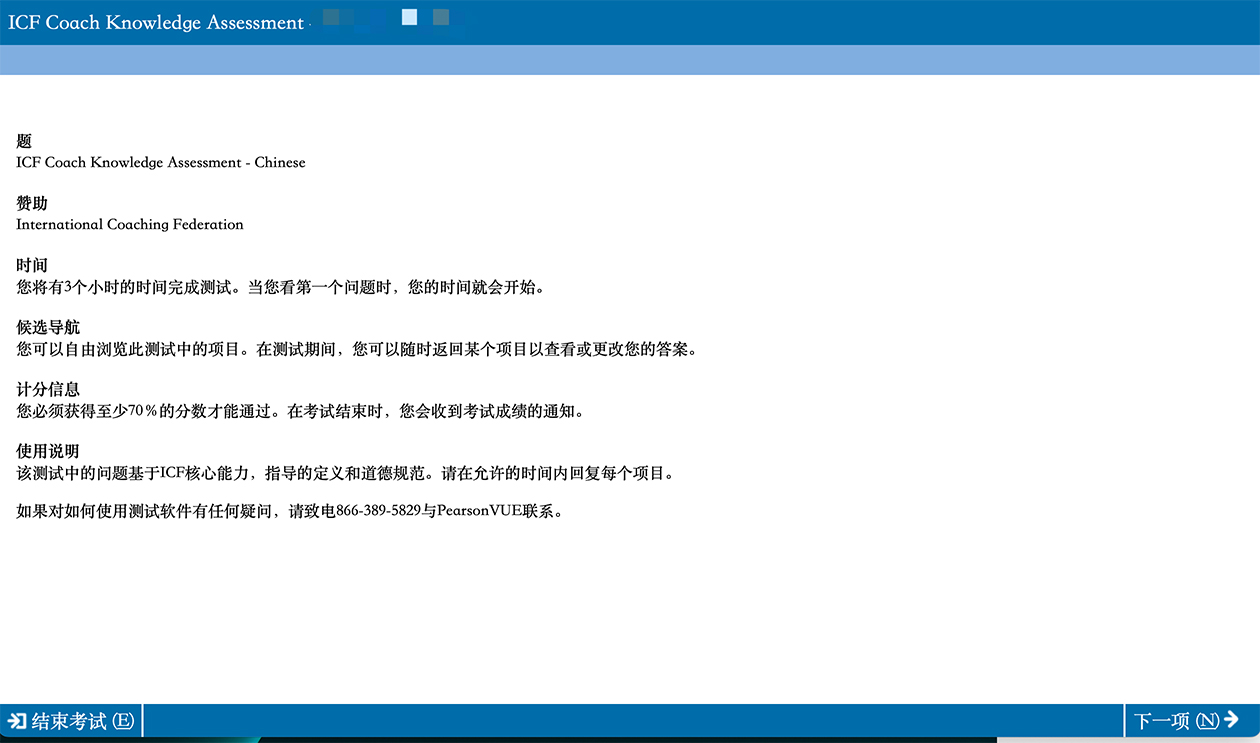Click the ICF核心能力 instructions sentence
The height and width of the screenshot is (743, 1260).
pyautogui.click(x=346, y=473)
